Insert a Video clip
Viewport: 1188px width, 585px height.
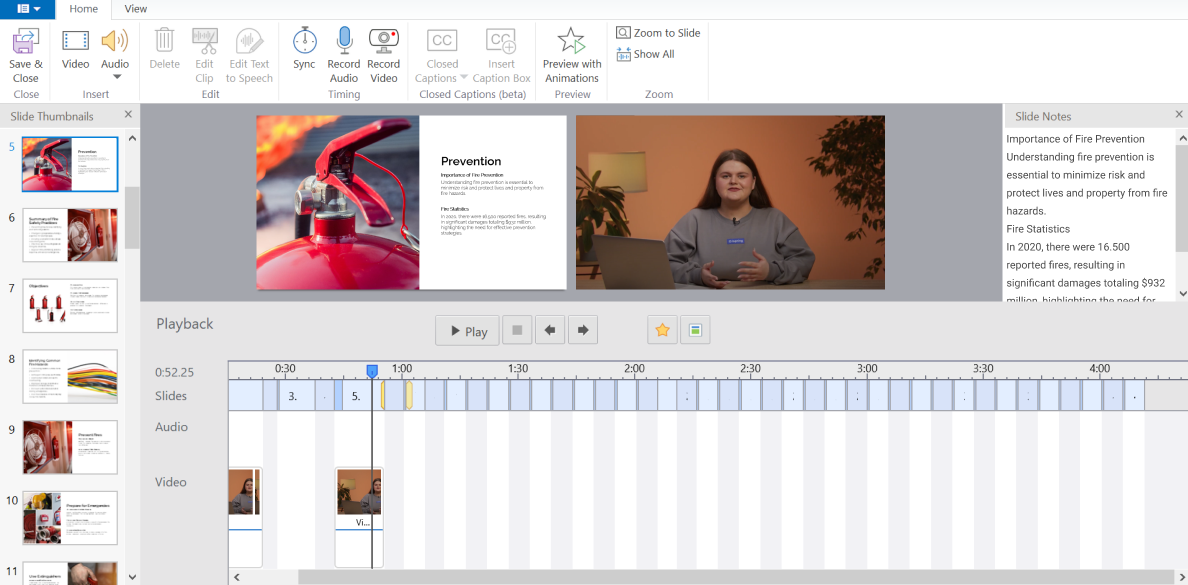click(x=76, y=49)
